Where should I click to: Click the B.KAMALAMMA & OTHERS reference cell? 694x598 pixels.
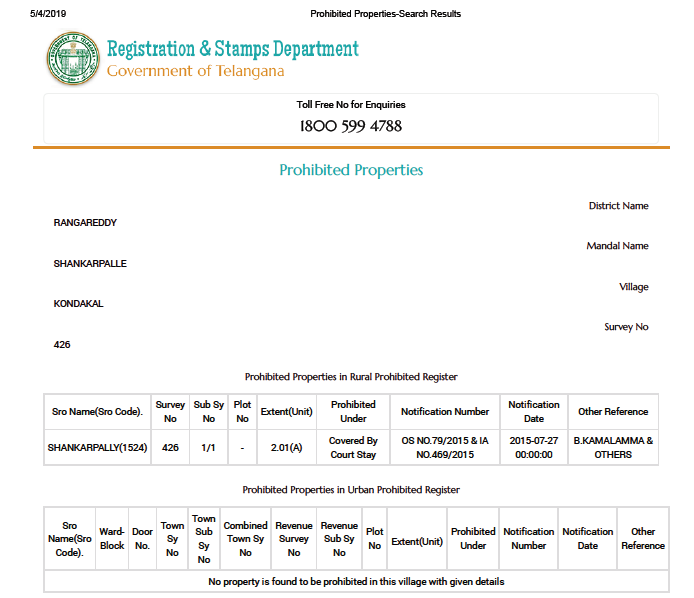(613, 448)
